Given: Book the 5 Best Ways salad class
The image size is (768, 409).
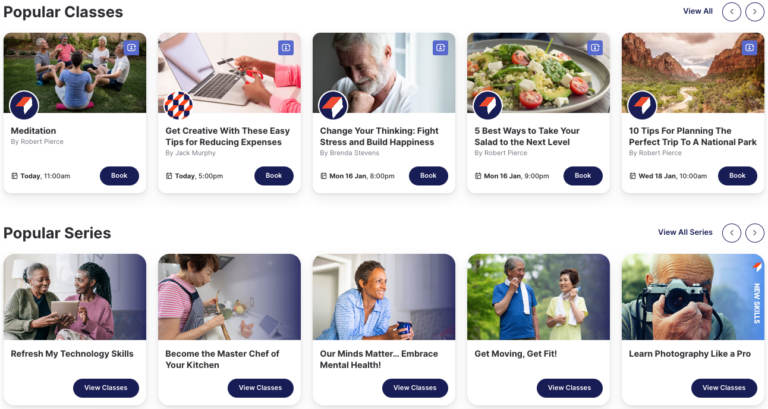Looking at the screenshot, I should point(583,176).
